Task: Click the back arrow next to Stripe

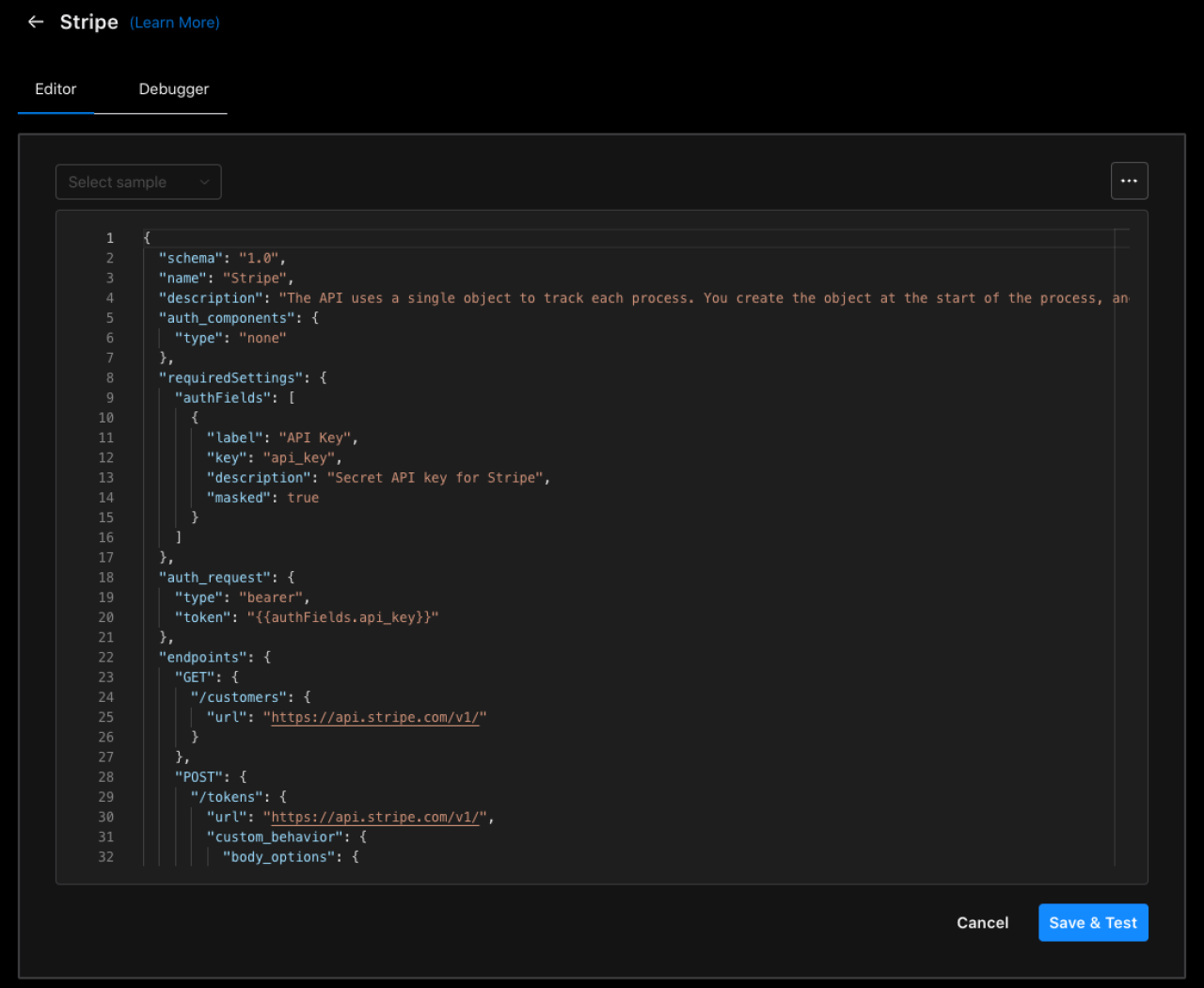Action: [x=36, y=22]
